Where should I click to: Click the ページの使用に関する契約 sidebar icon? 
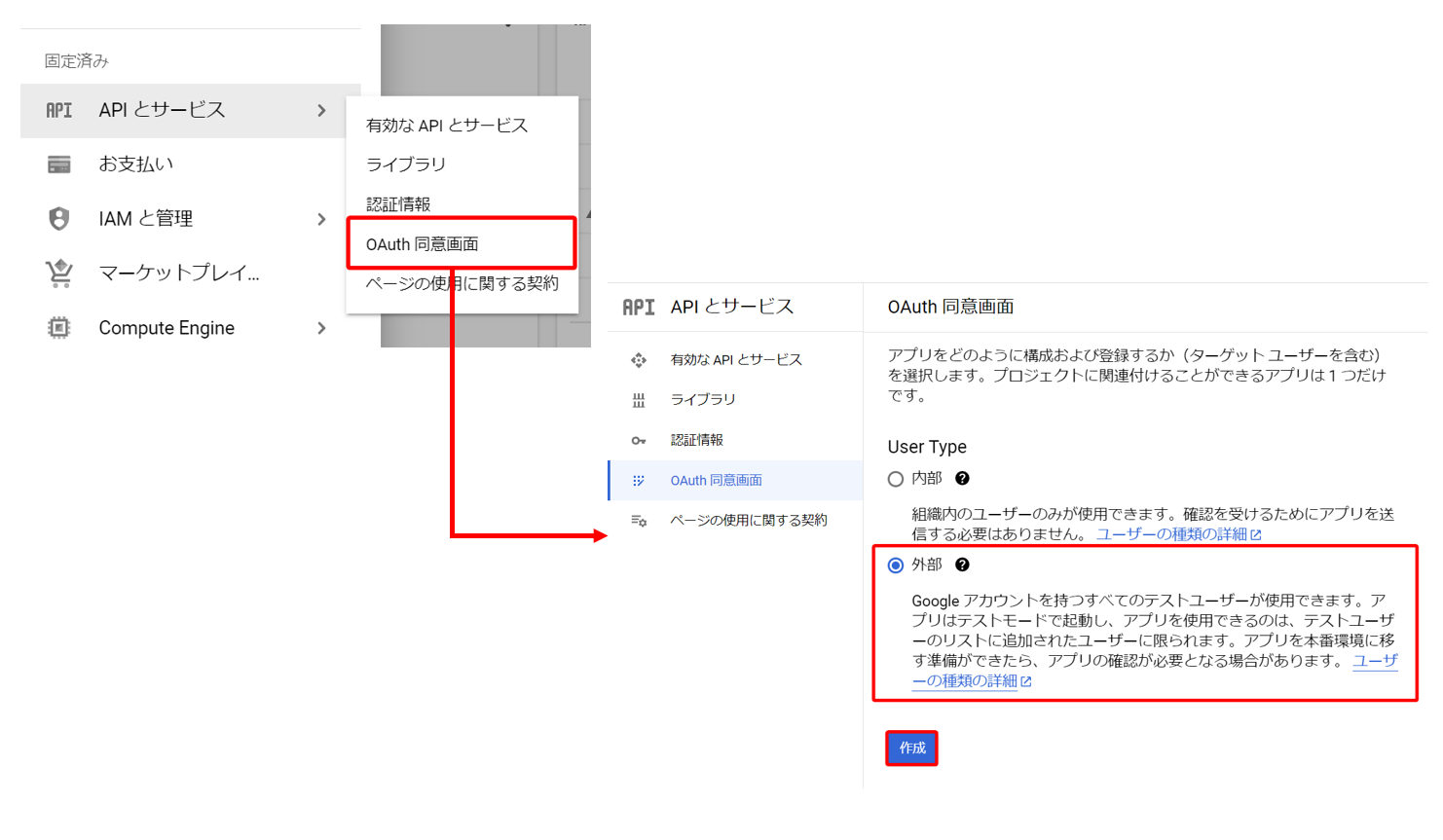pyautogui.click(x=639, y=520)
